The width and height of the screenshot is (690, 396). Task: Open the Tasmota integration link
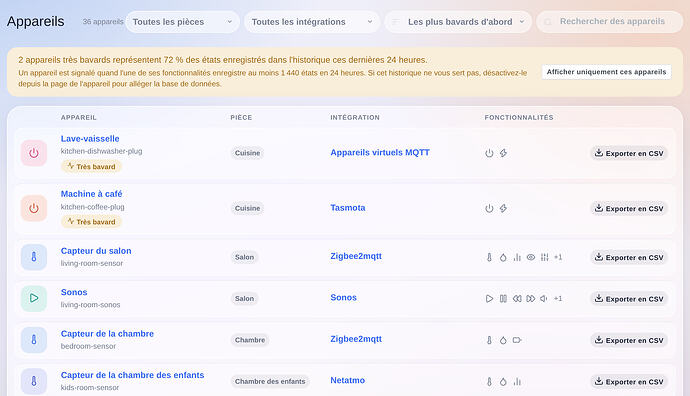tap(348, 208)
